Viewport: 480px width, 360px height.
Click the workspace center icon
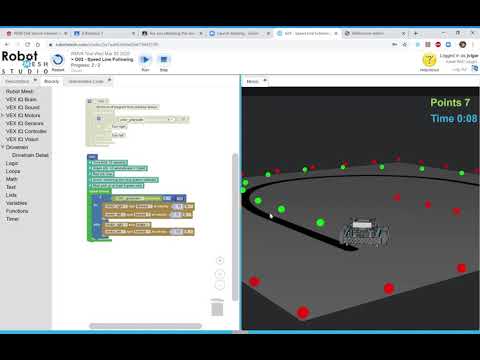pyautogui.click(x=220, y=261)
